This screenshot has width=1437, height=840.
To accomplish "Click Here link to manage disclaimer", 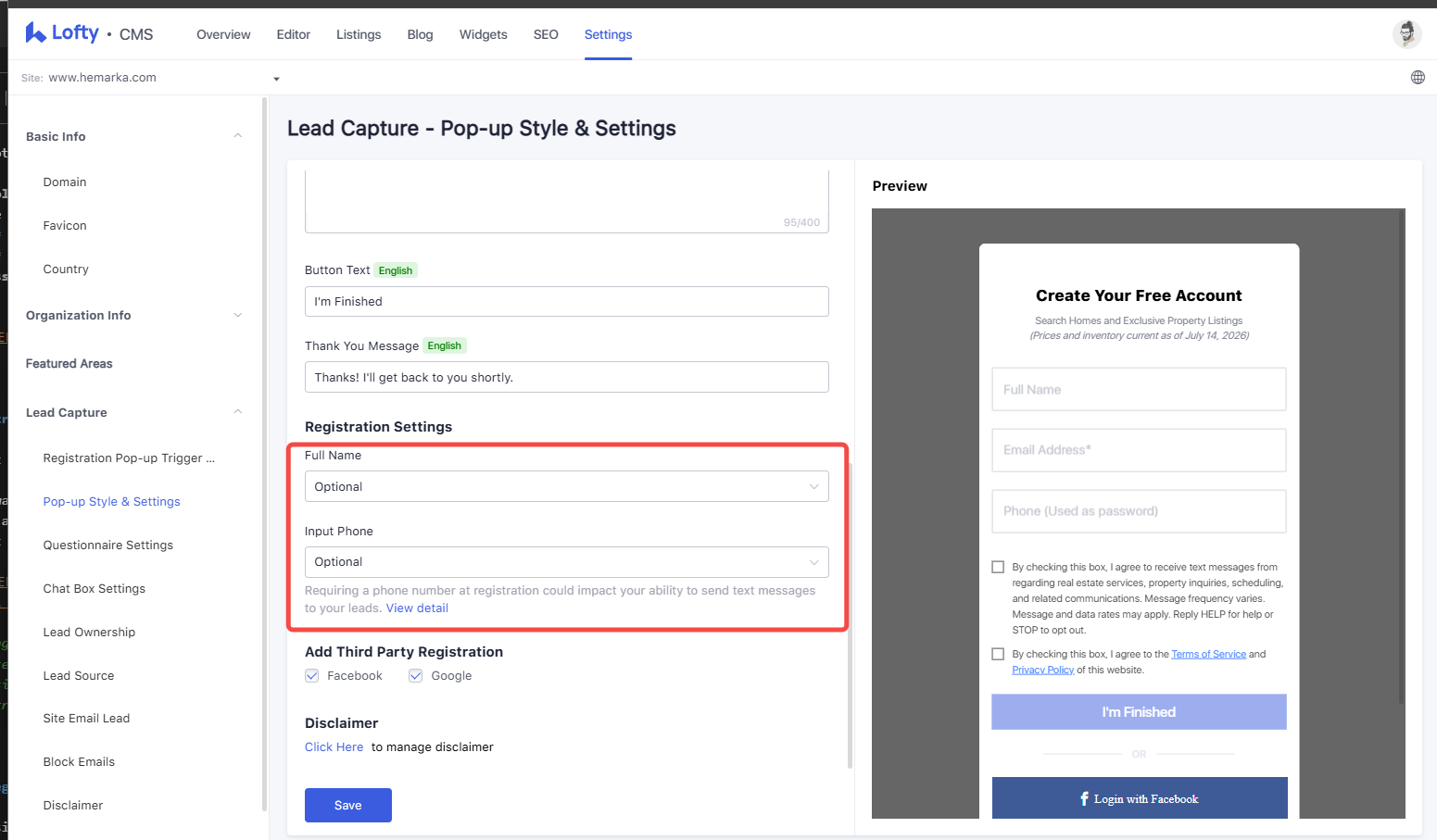I will click(334, 747).
